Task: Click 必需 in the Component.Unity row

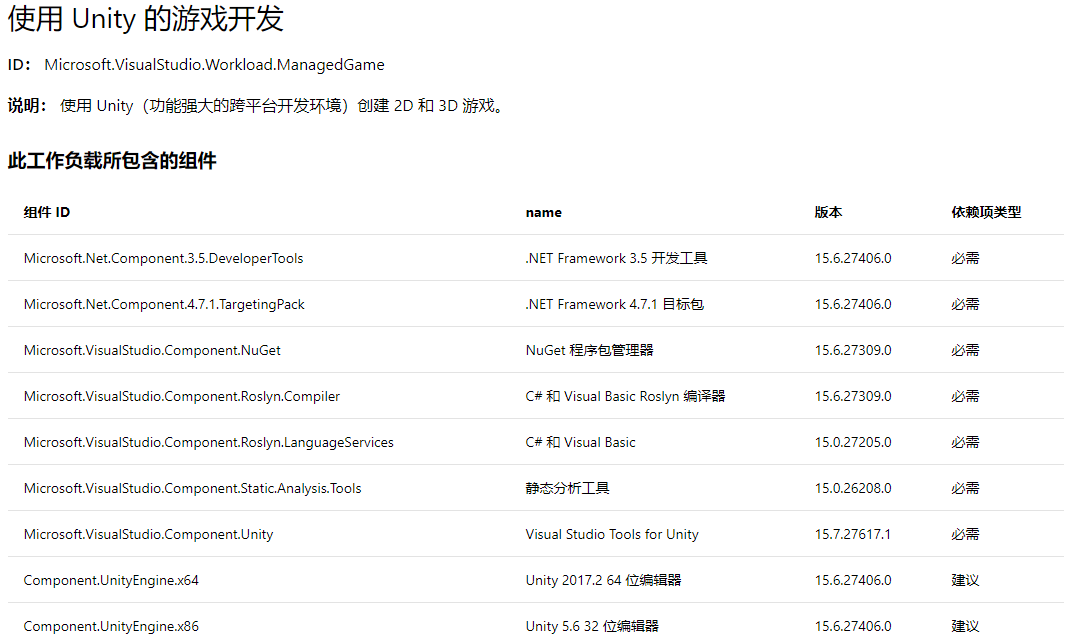Action: click(x=965, y=535)
